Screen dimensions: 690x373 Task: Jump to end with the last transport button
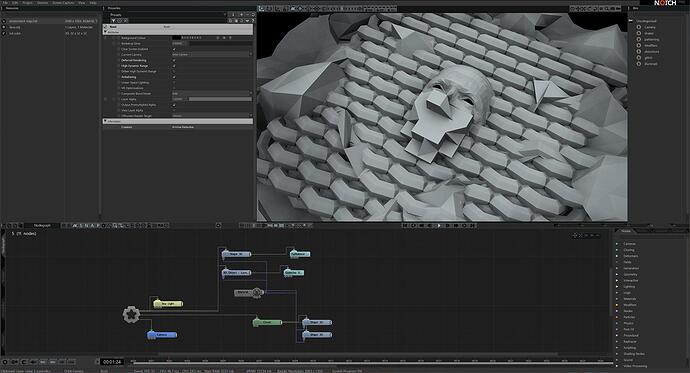click(472, 225)
